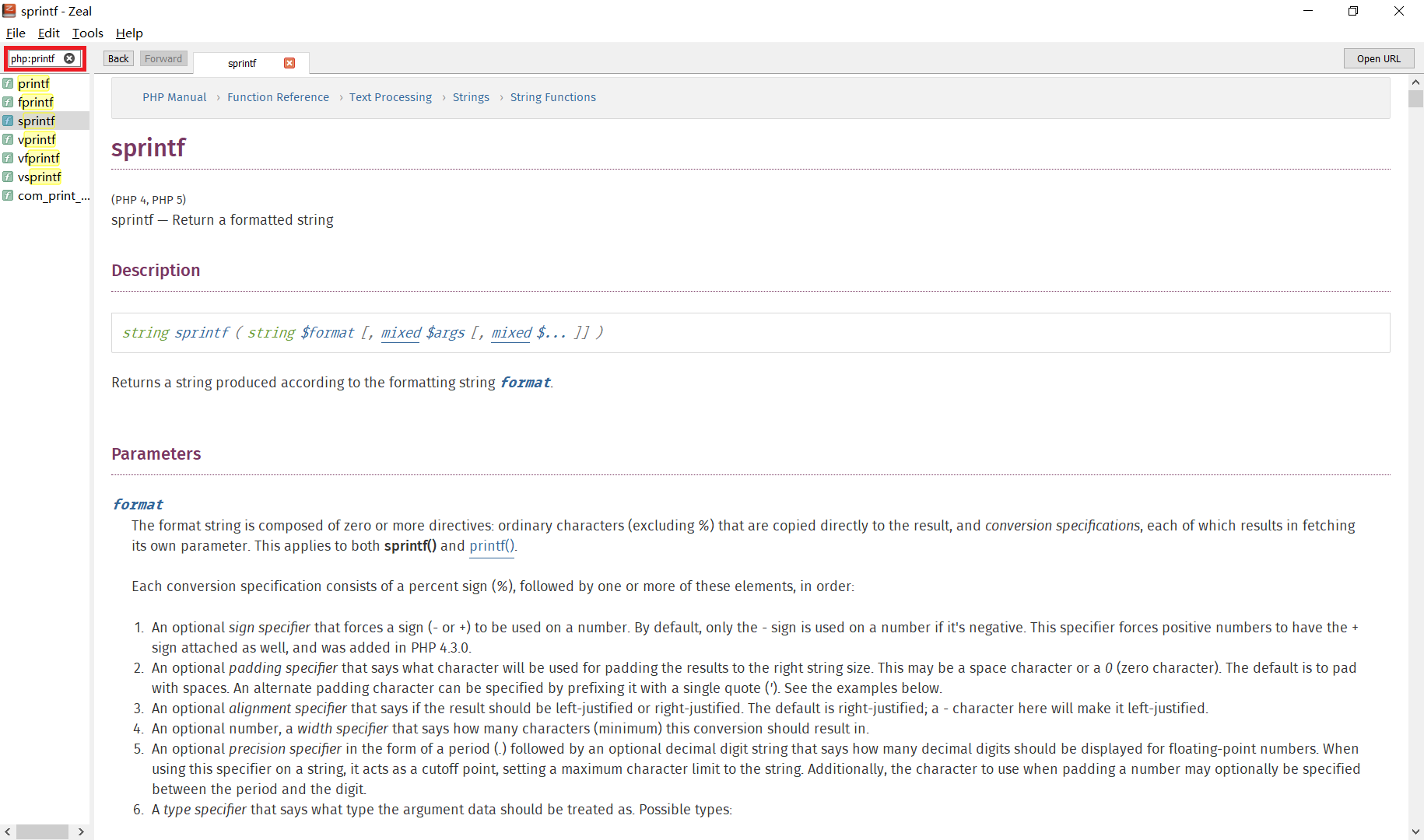Select vprintf in the results list
Viewport: 1424px width, 840px height.
click(x=45, y=139)
